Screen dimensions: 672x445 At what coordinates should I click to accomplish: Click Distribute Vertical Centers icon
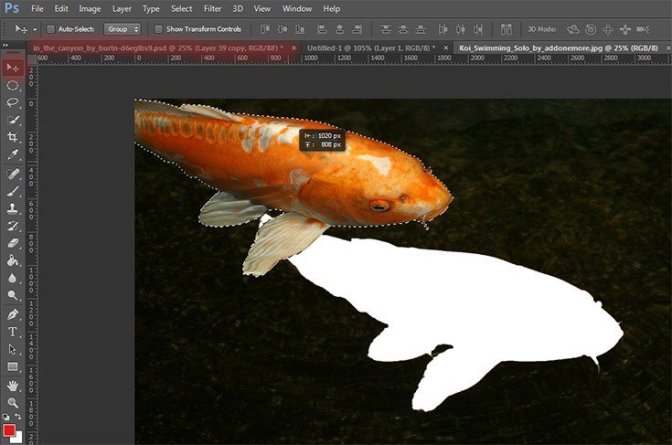pyautogui.click(x=403, y=29)
